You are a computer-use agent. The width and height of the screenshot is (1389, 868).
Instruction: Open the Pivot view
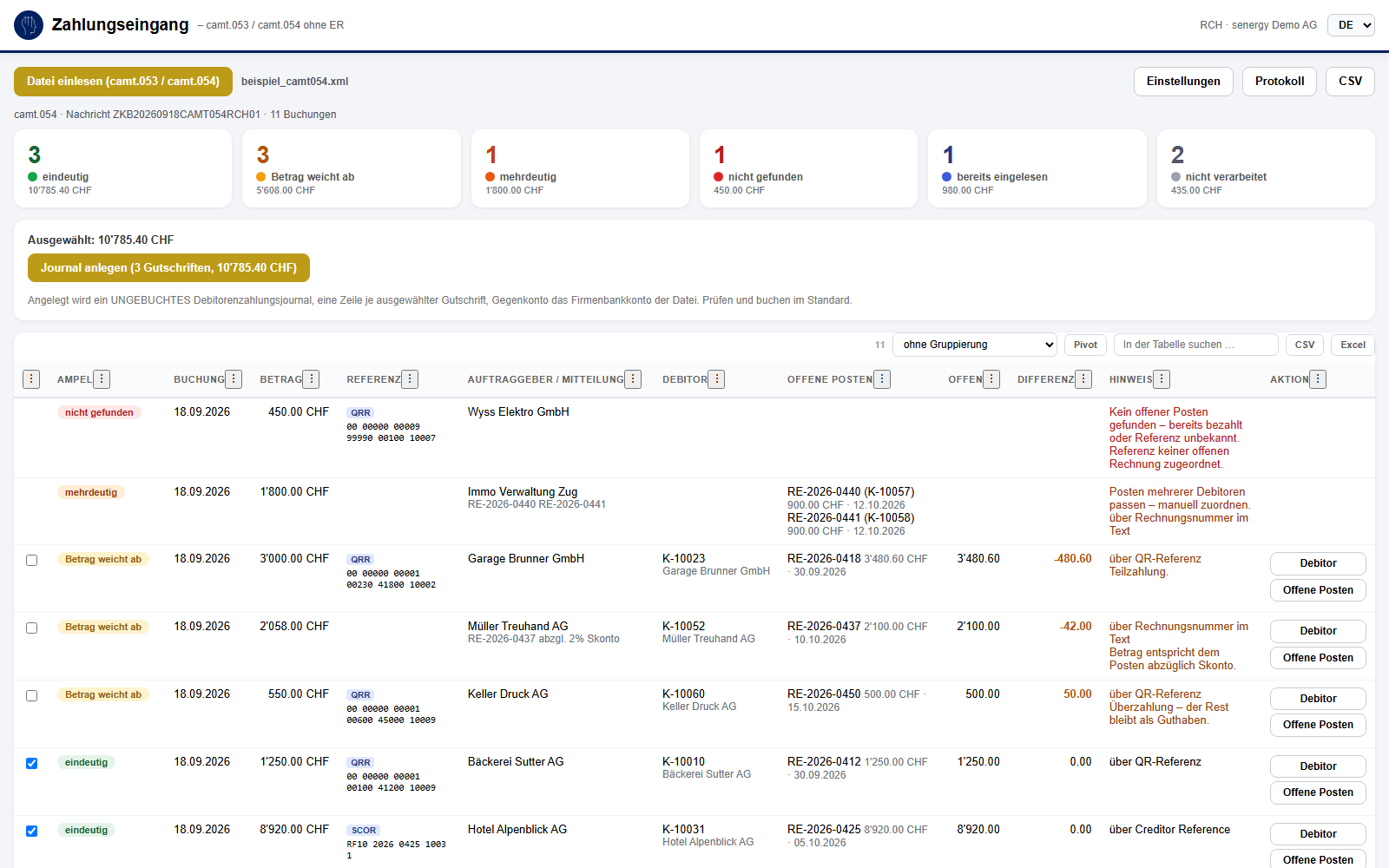click(x=1085, y=345)
